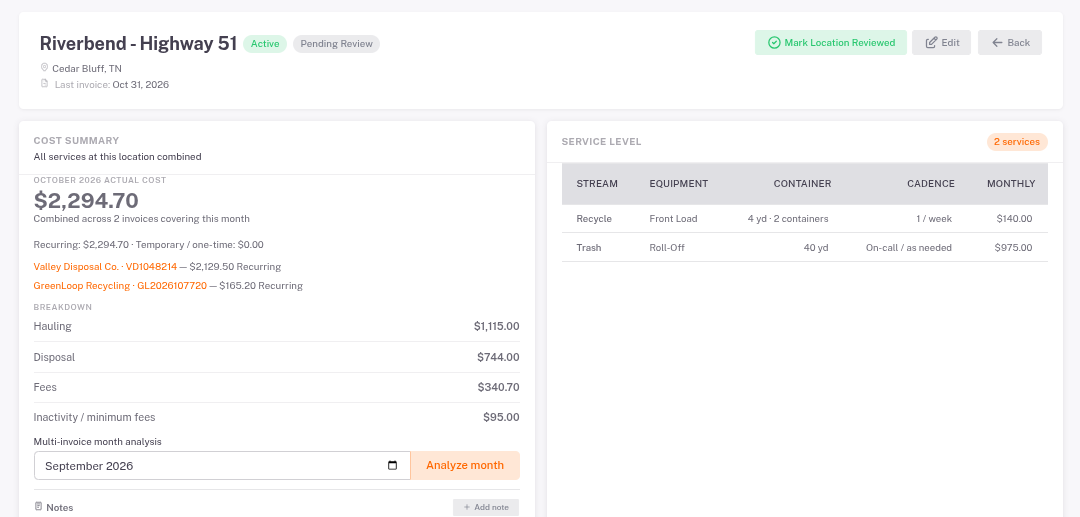Click the Active status badge
The height and width of the screenshot is (517, 1080).
click(x=265, y=44)
